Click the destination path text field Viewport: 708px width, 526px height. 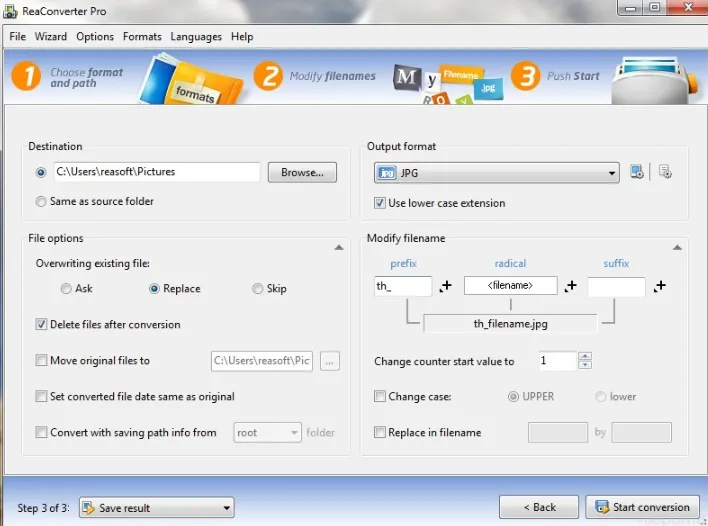tap(157, 172)
